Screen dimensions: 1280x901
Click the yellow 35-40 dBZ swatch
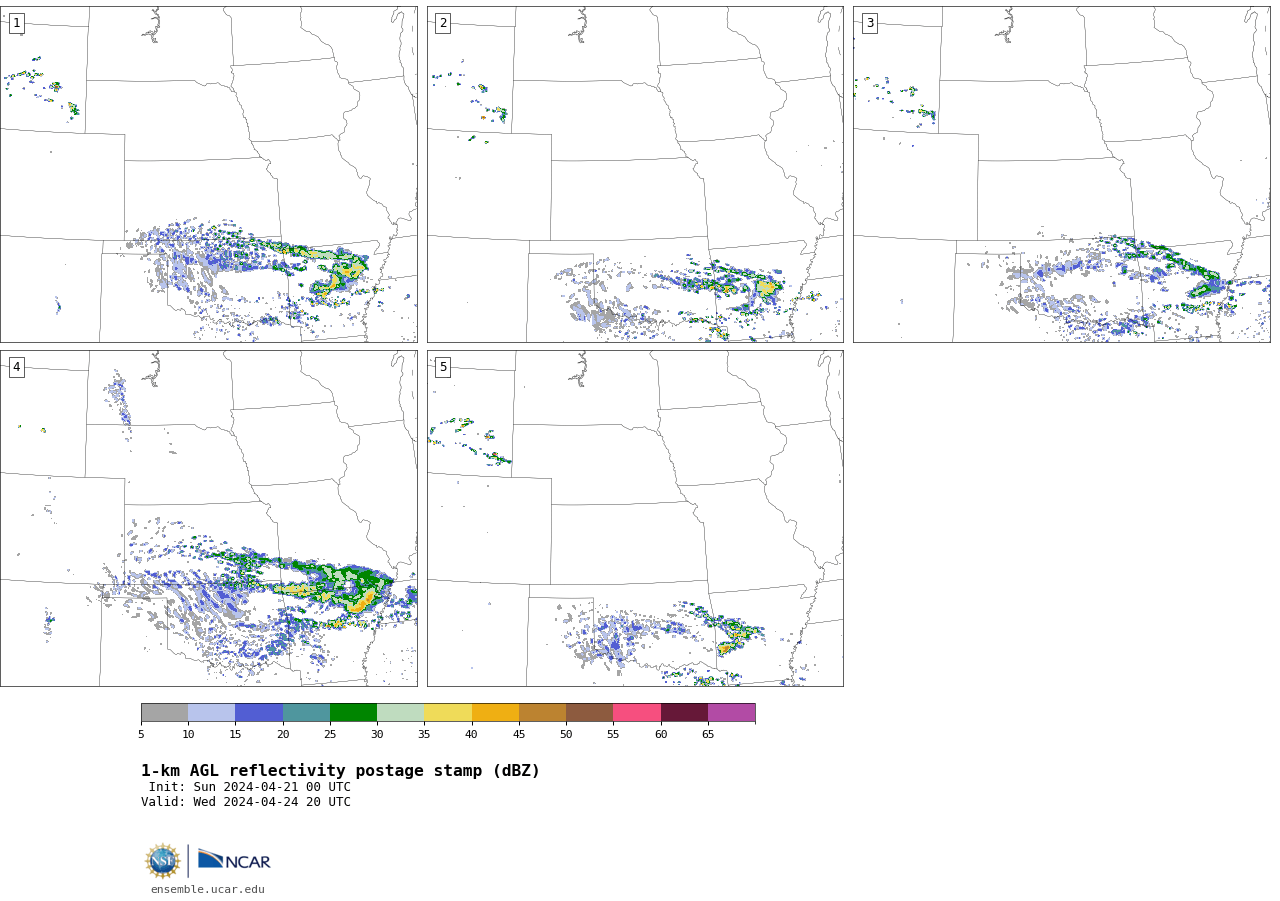448,713
